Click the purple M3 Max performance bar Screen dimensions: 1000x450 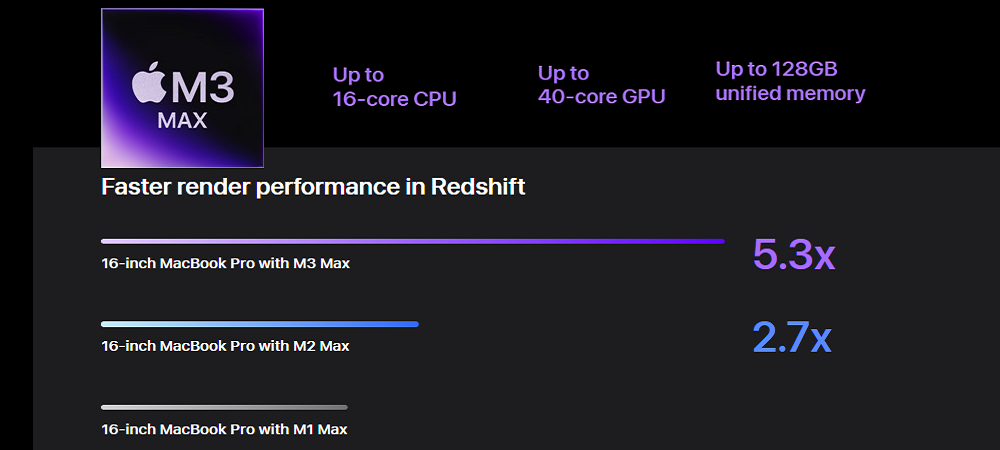[x=413, y=242]
